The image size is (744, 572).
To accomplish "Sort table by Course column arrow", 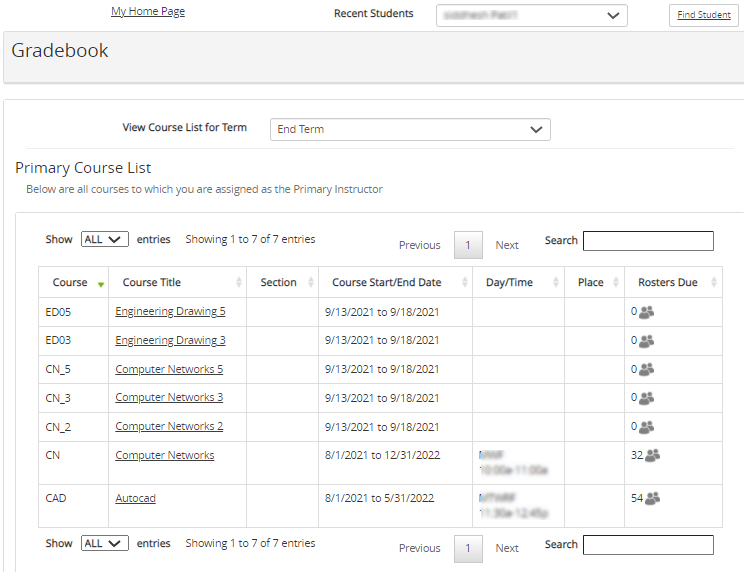I will click(101, 284).
